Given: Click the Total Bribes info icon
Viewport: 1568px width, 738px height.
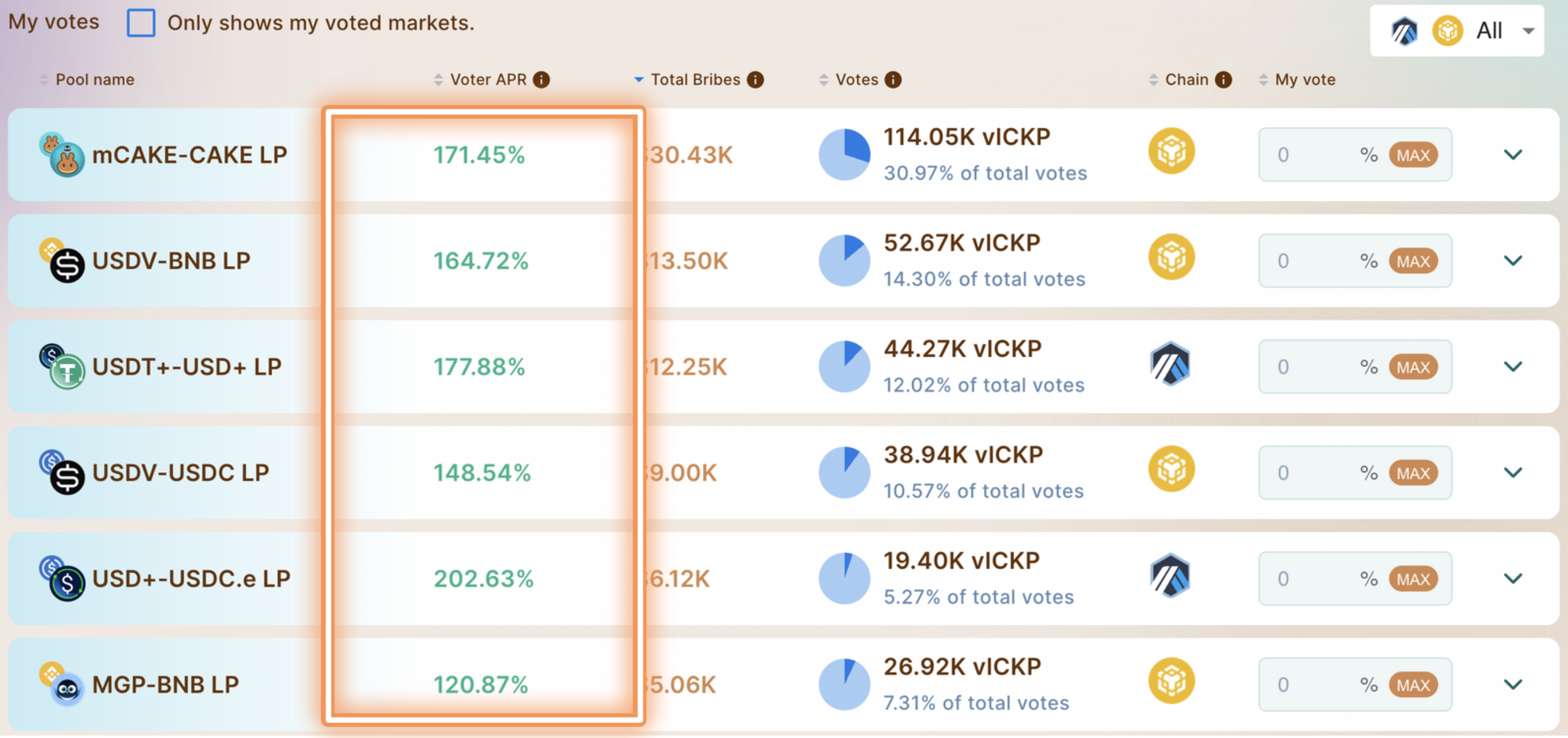Looking at the screenshot, I should click(x=756, y=80).
